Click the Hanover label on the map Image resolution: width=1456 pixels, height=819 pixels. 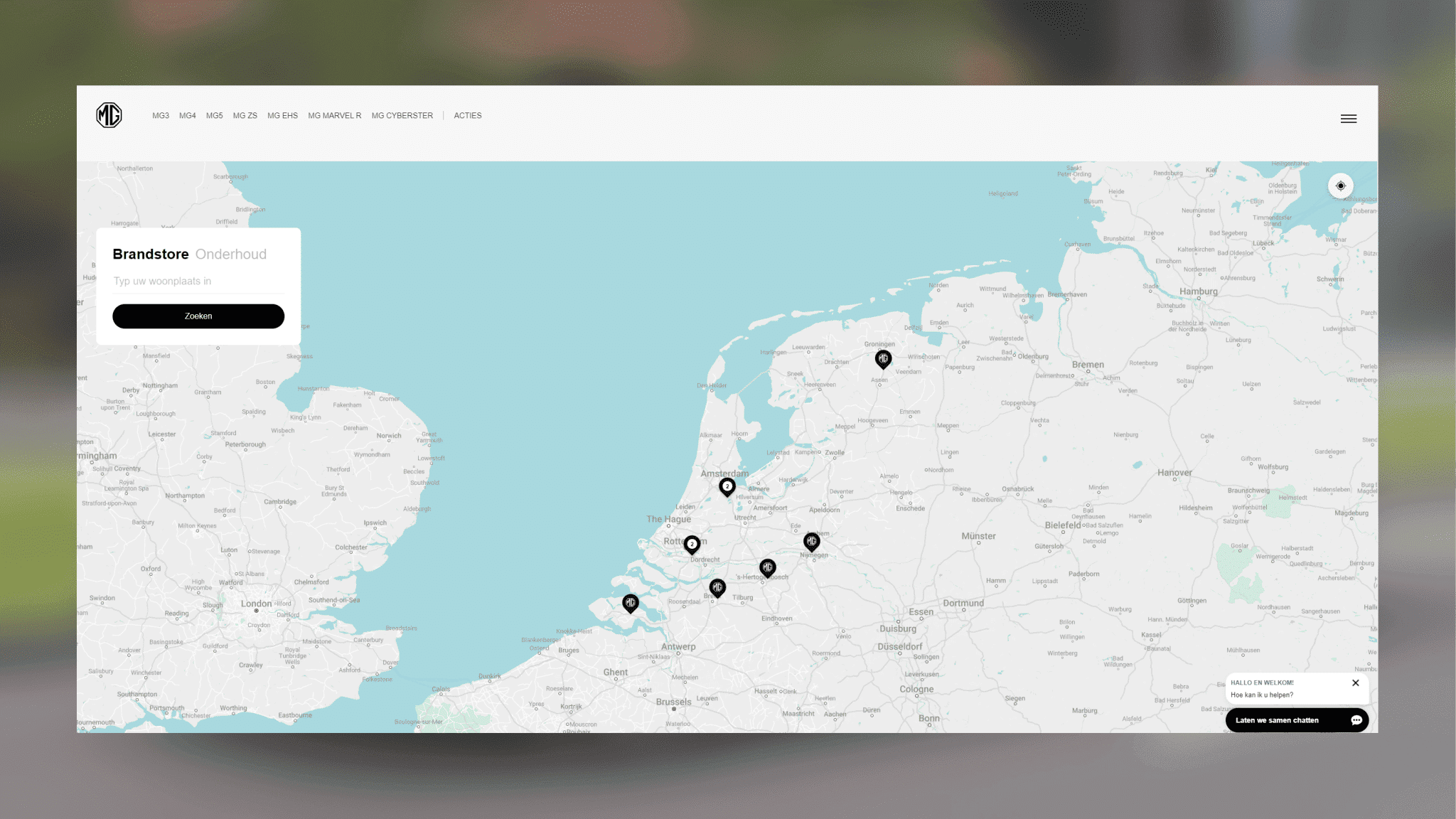click(1174, 473)
